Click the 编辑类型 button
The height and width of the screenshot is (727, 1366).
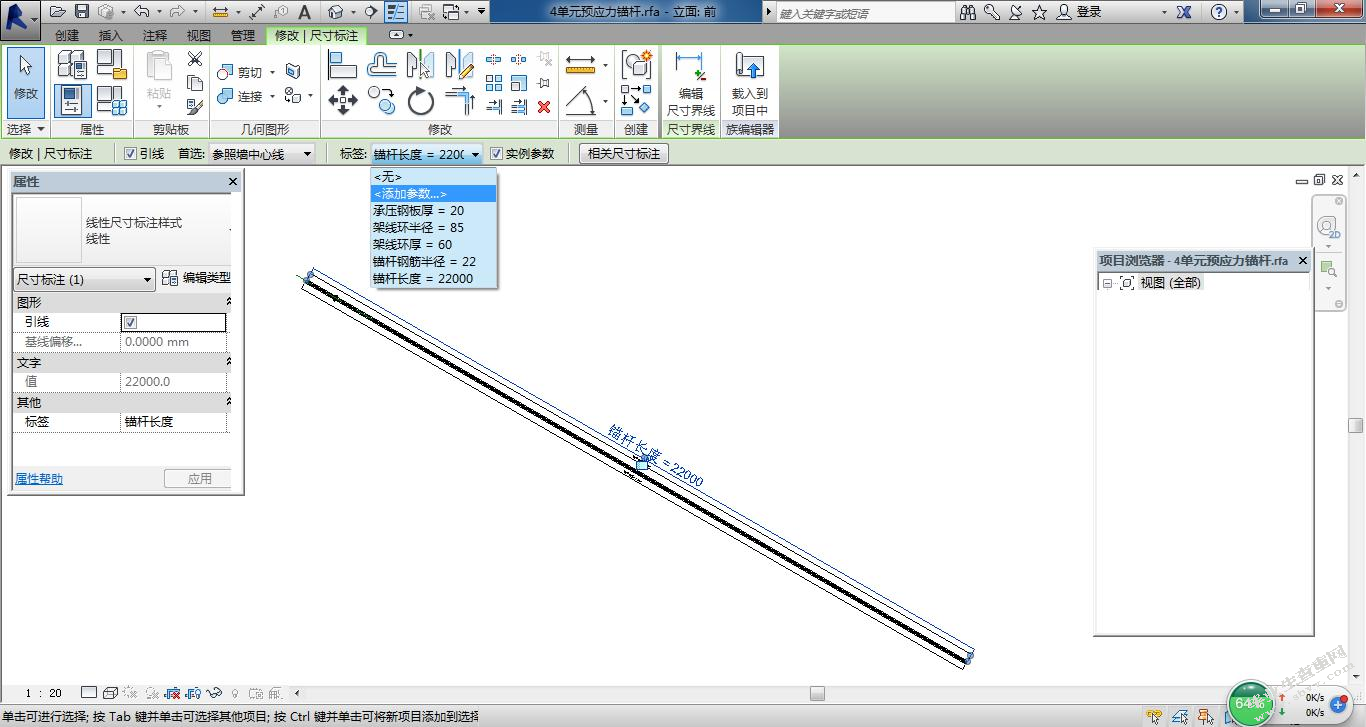(x=196, y=279)
